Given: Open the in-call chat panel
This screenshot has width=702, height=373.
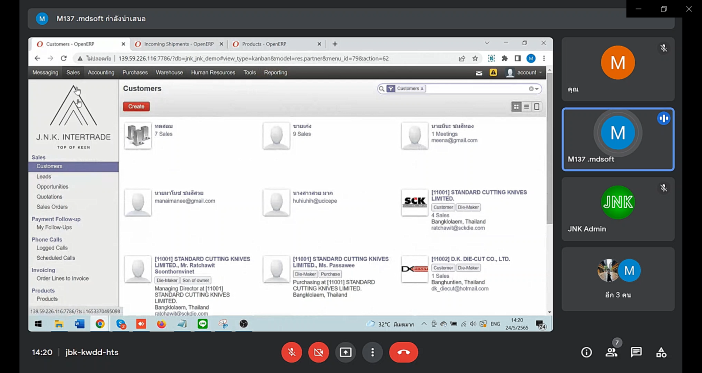Looking at the screenshot, I should tap(636, 352).
